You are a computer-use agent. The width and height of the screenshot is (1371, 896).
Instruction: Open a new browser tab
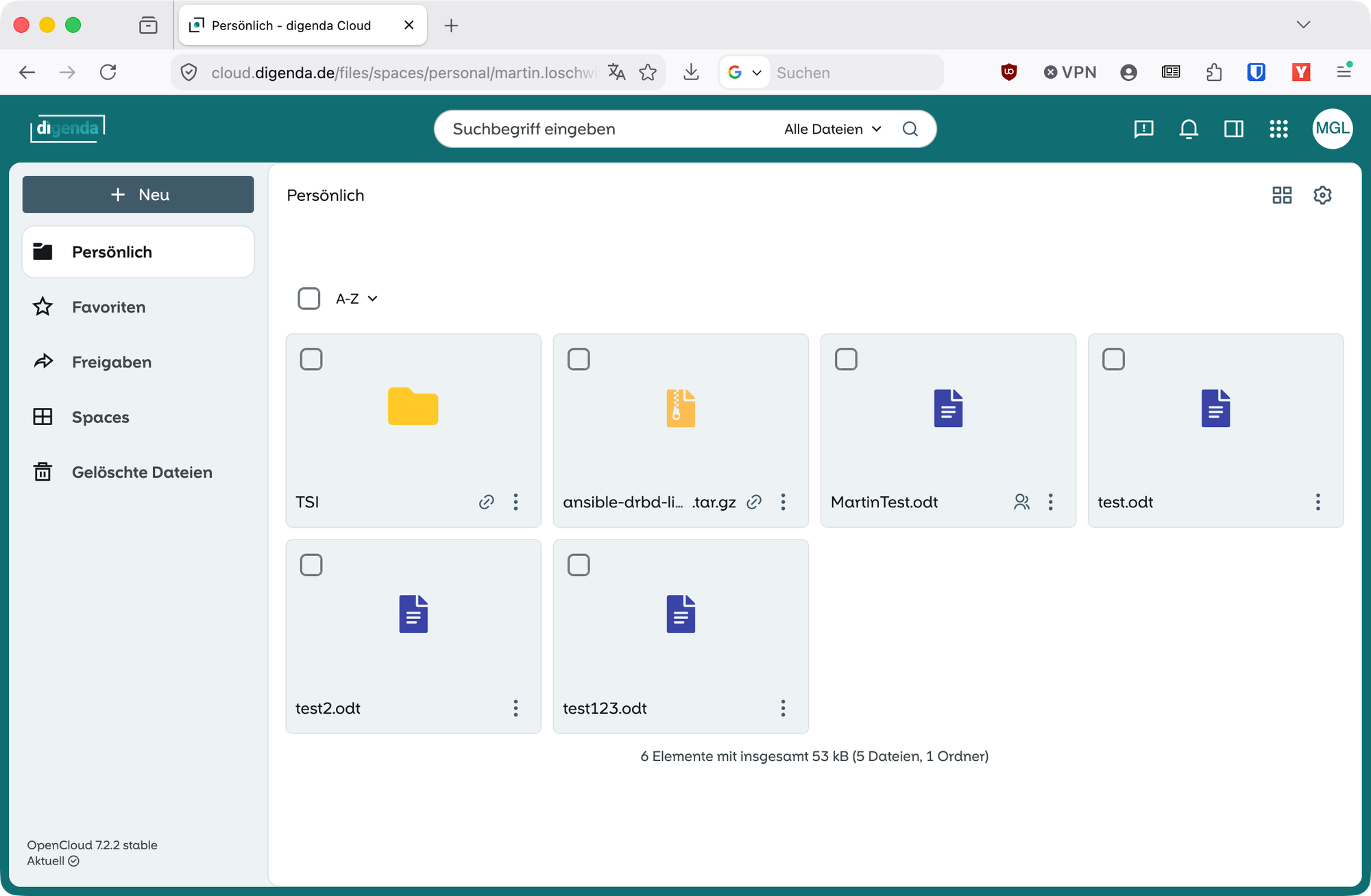coord(451,25)
